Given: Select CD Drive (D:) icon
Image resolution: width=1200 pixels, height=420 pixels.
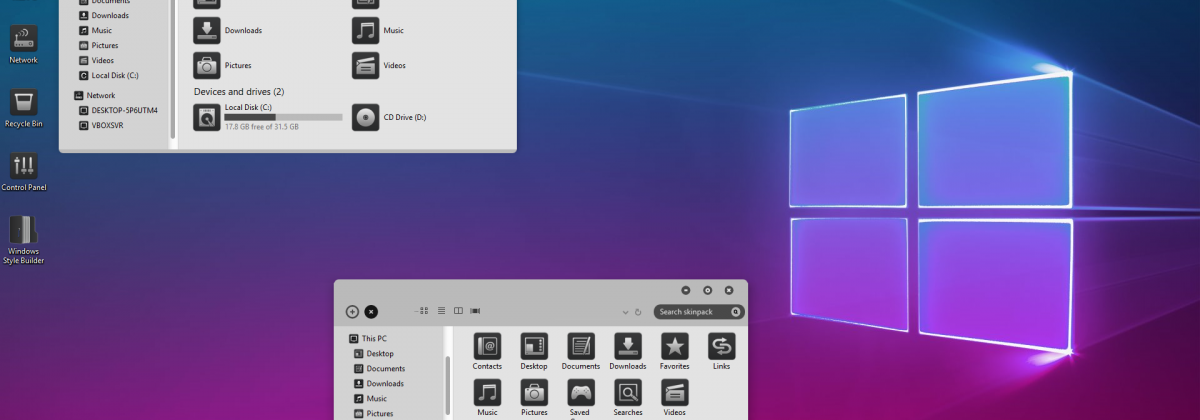Looking at the screenshot, I should pos(366,117).
